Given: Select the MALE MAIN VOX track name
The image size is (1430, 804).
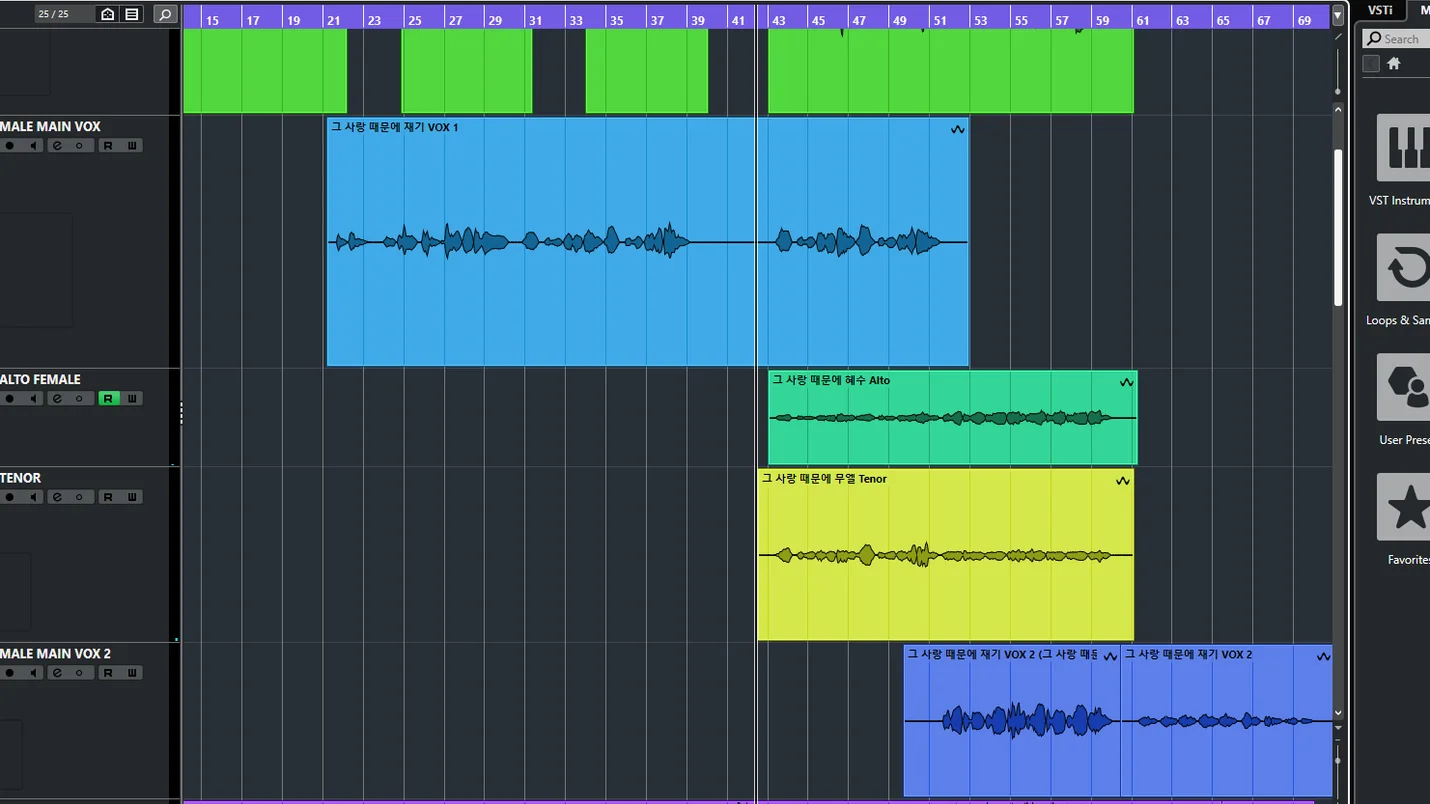Looking at the screenshot, I should (50, 127).
